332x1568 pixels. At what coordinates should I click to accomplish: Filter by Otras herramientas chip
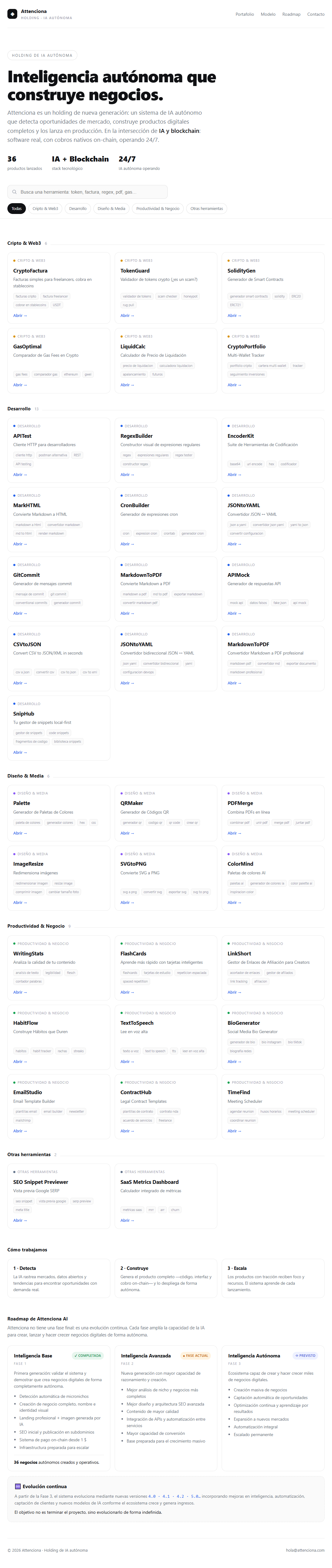pyautogui.click(x=207, y=208)
